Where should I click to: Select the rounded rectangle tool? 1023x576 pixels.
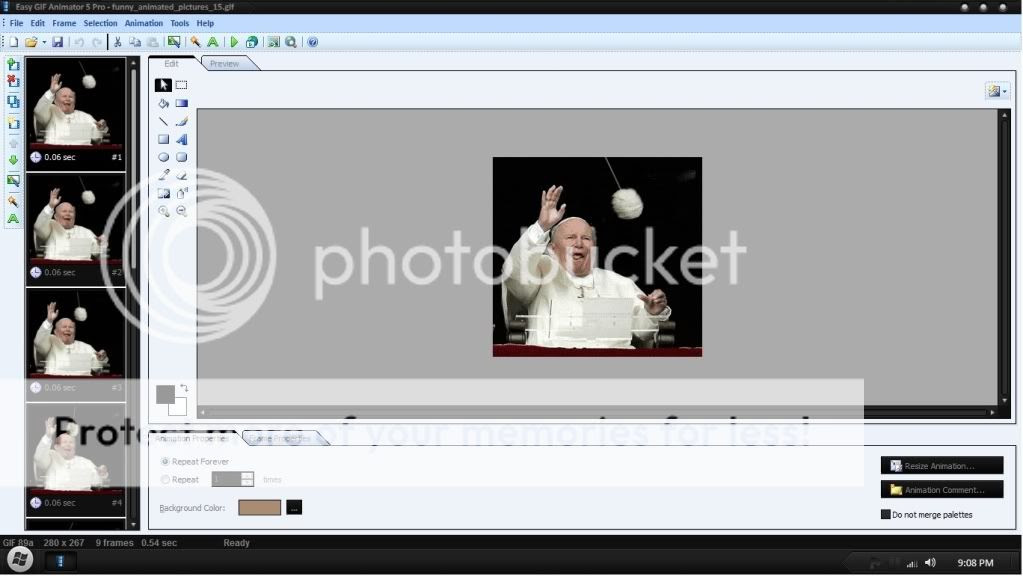click(x=181, y=157)
